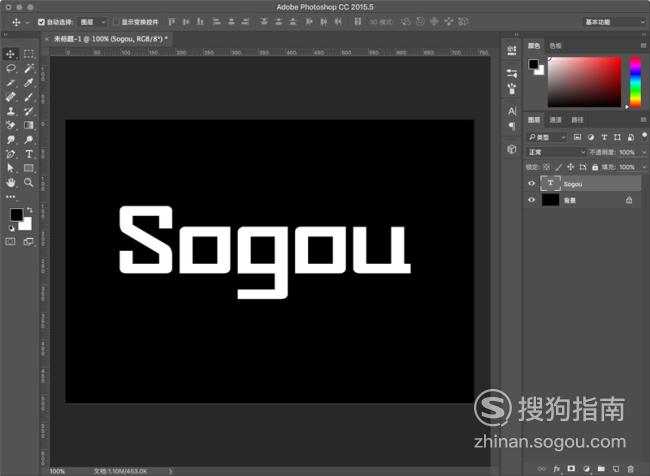The image size is (650, 476).
Task: Hide the Sogou text layer eye icon
Action: tap(531, 183)
